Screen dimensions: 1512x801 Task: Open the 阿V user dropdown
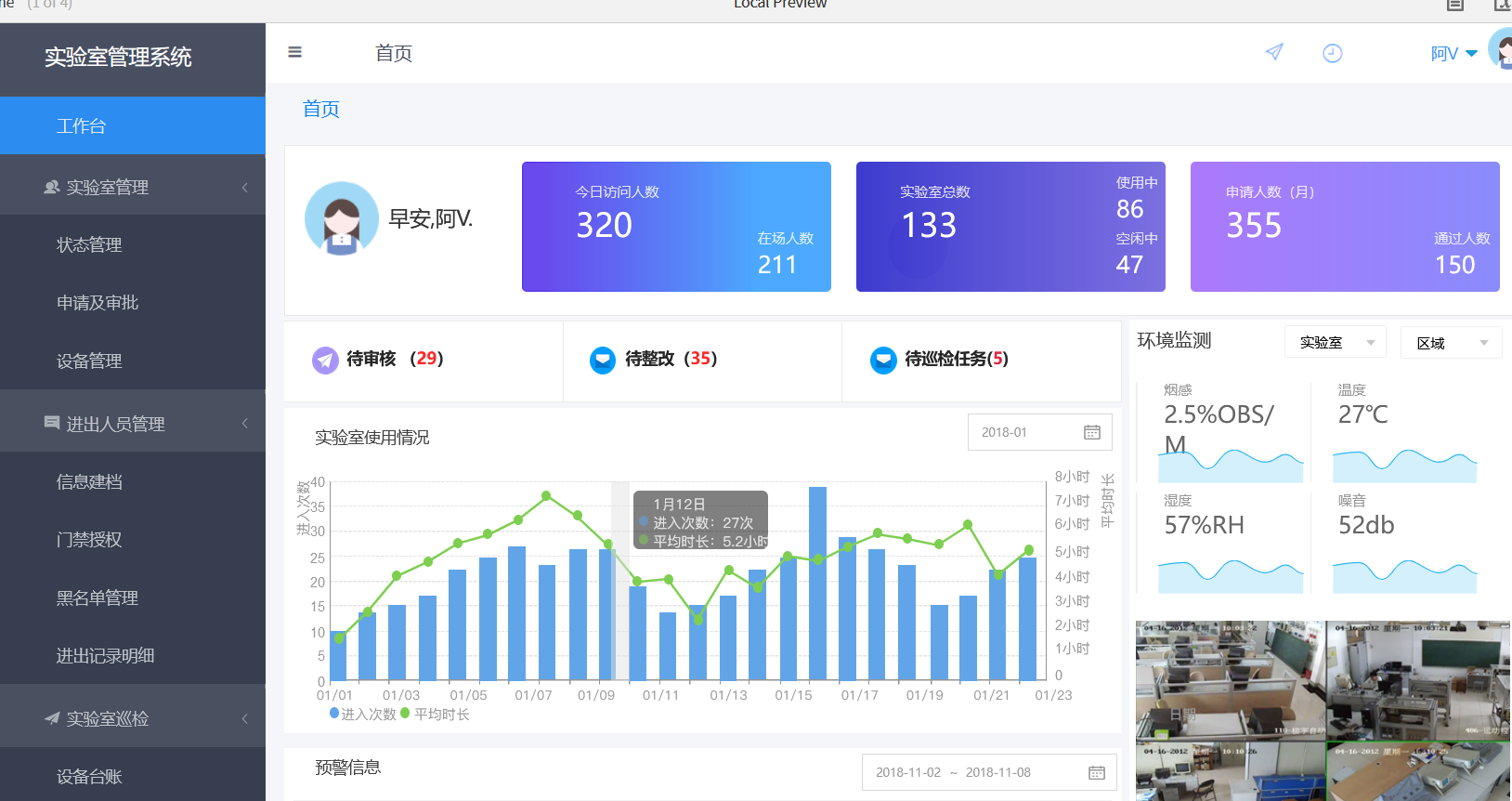[1453, 54]
